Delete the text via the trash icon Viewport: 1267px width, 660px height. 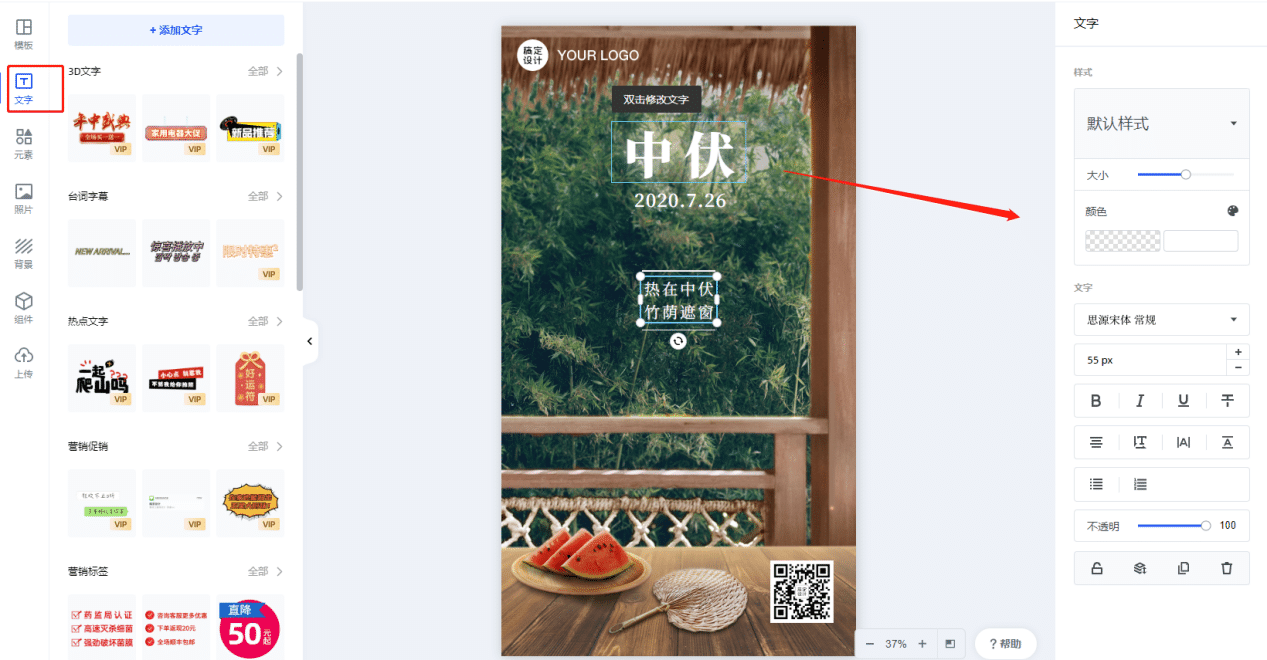pos(1227,568)
